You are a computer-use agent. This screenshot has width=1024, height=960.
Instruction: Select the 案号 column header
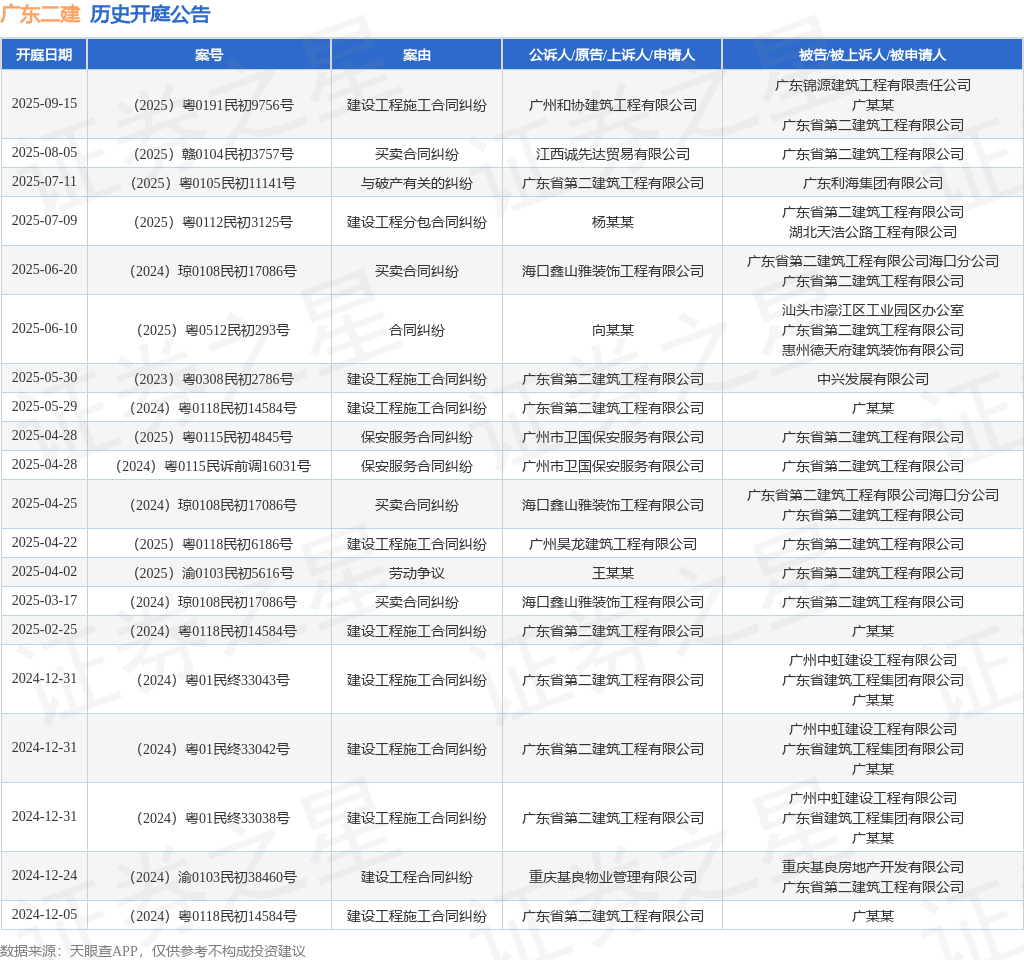[209, 55]
